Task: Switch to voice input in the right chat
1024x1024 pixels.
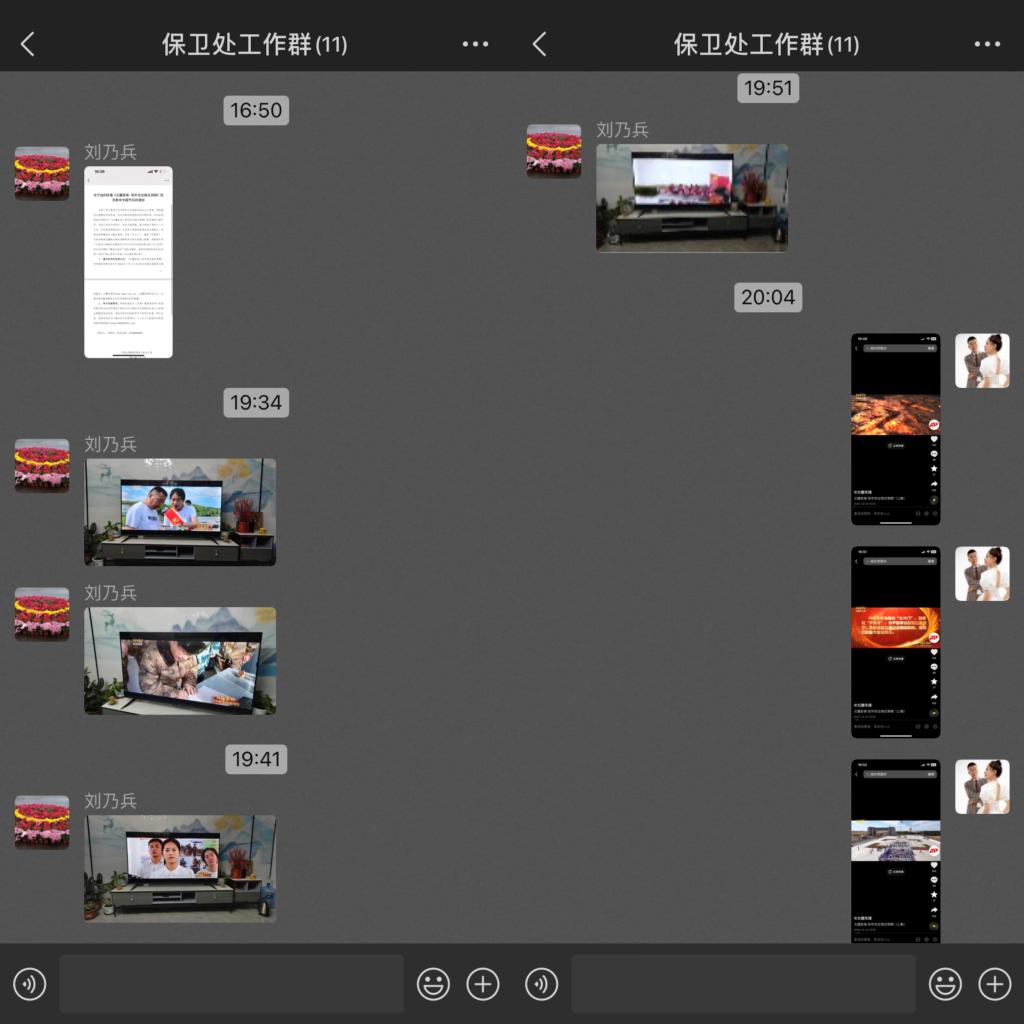Action: pos(542,984)
